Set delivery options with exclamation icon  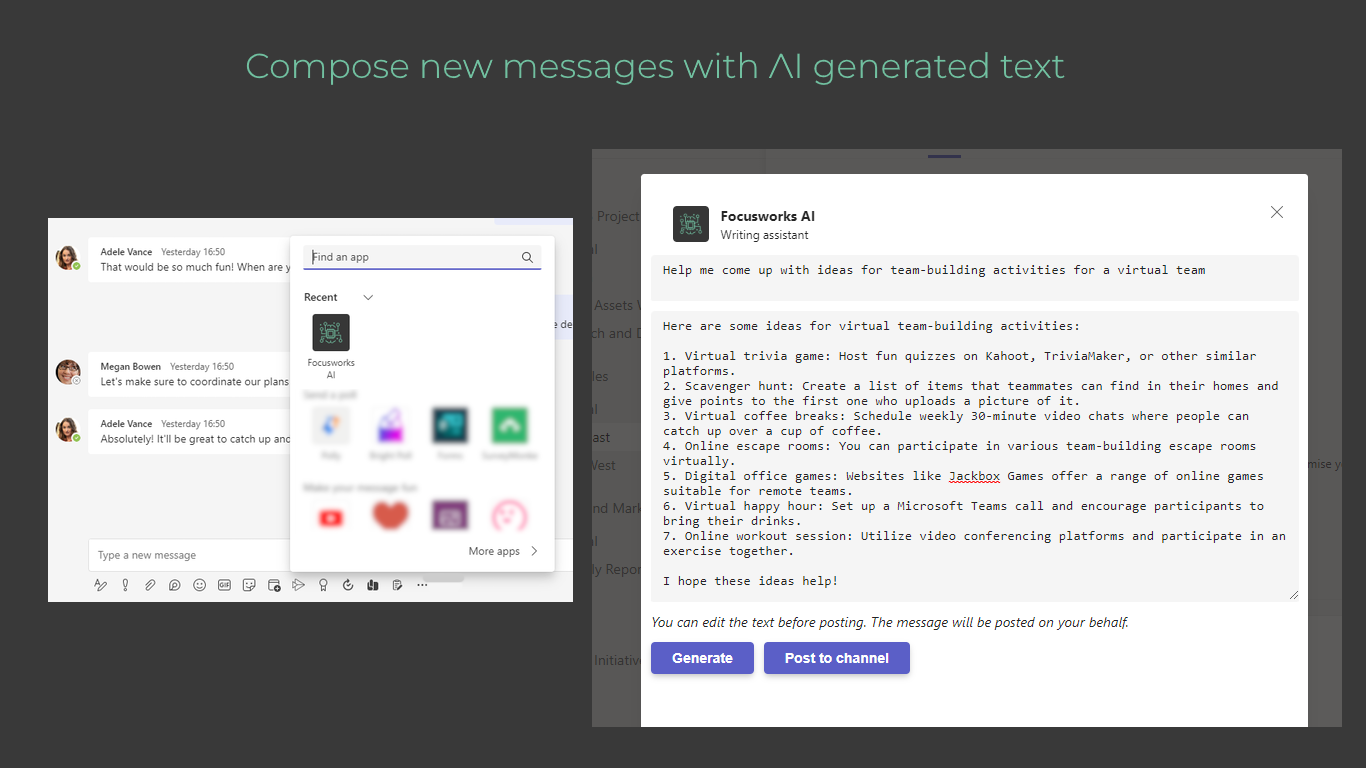pos(125,585)
